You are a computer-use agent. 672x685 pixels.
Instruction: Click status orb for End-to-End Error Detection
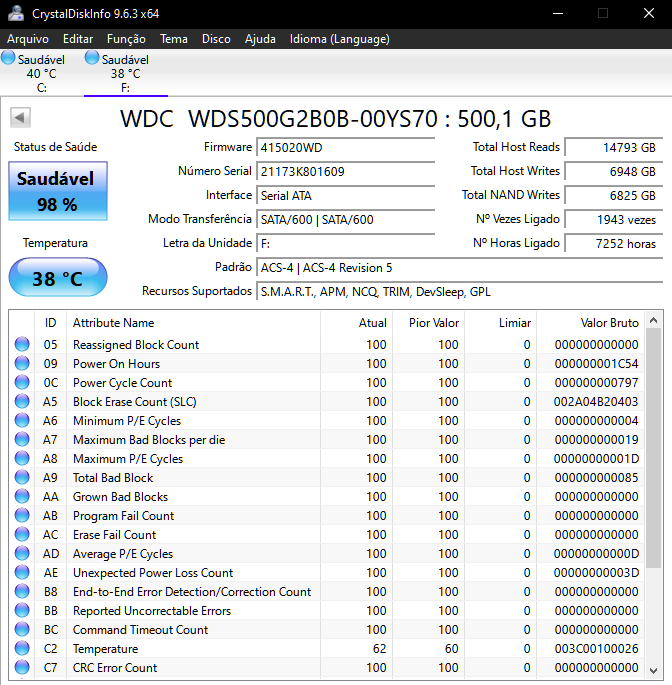coord(22,591)
